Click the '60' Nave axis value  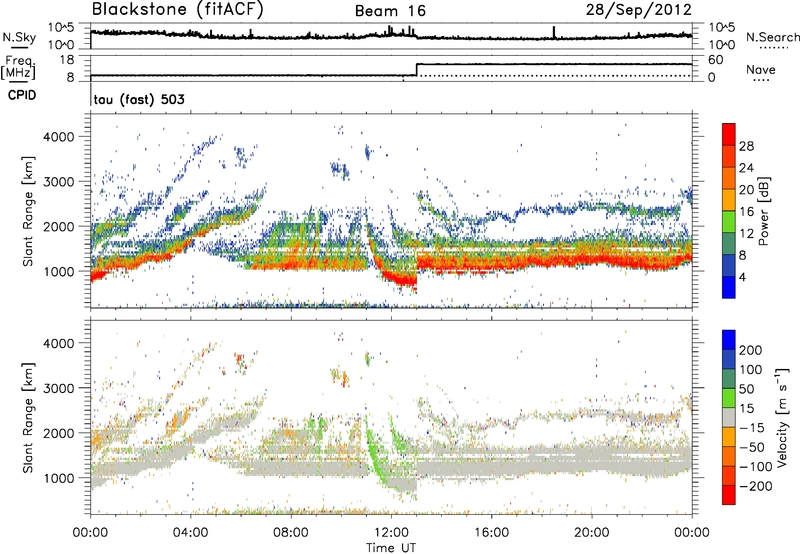point(715,60)
